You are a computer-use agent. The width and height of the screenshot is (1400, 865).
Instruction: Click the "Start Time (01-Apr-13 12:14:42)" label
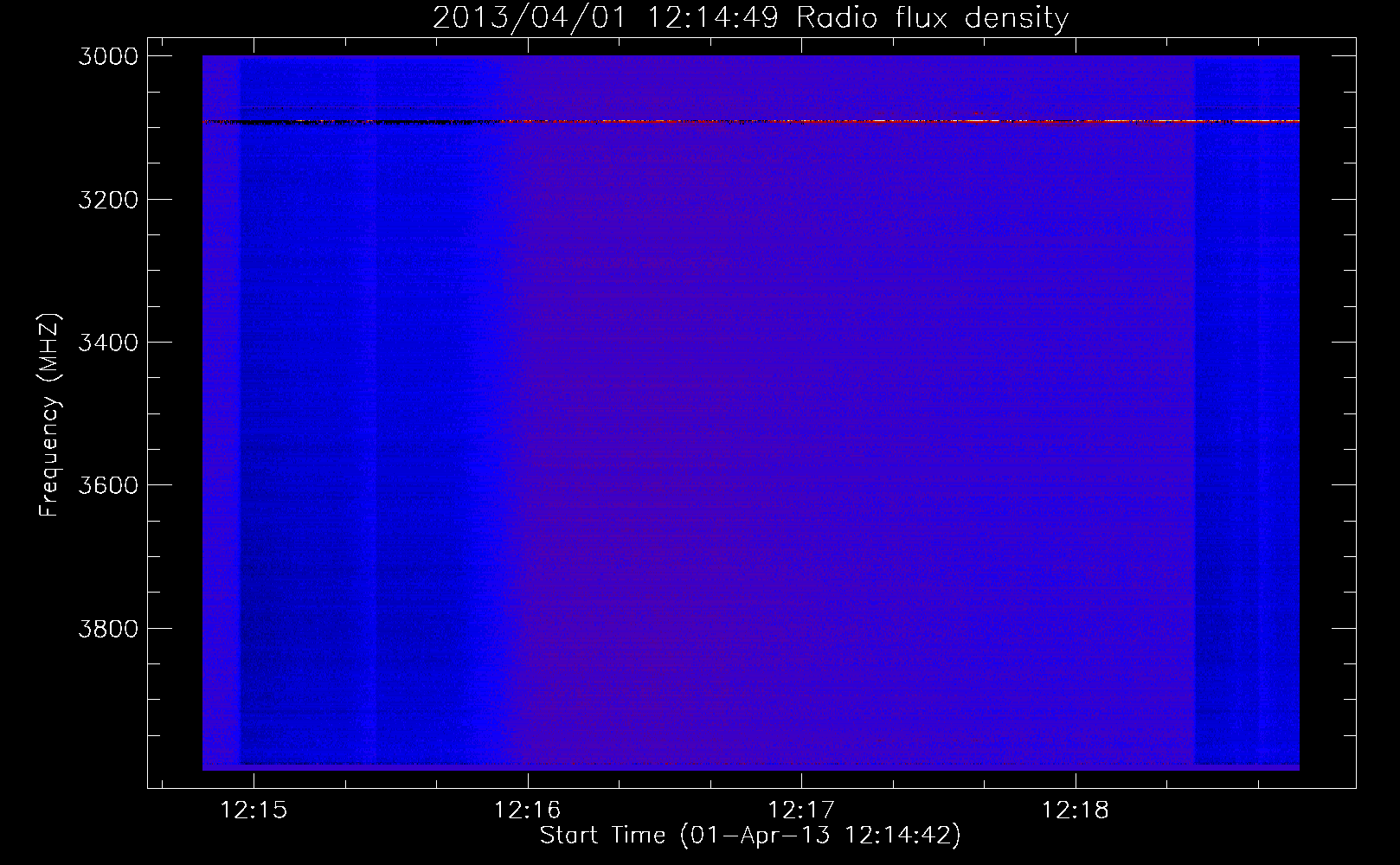(x=750, y=836)
